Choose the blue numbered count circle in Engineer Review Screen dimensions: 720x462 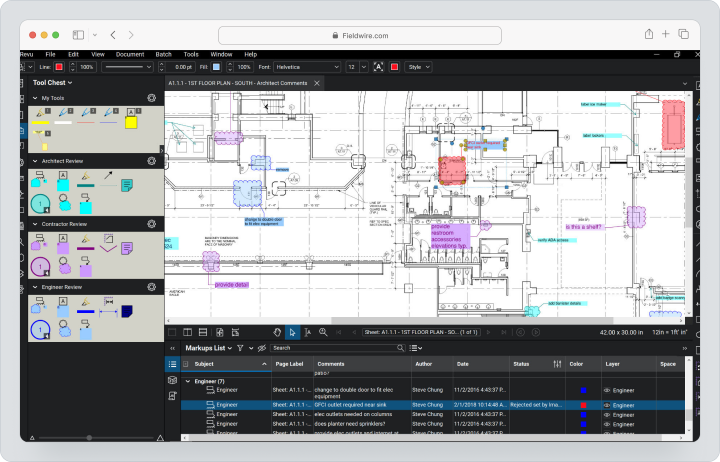[x=40, y=329]
